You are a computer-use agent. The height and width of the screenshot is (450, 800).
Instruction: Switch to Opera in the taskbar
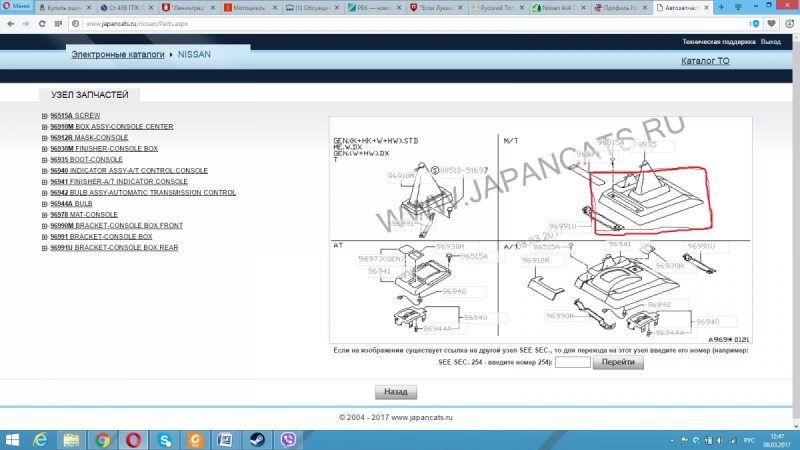(x=133, y=440)
